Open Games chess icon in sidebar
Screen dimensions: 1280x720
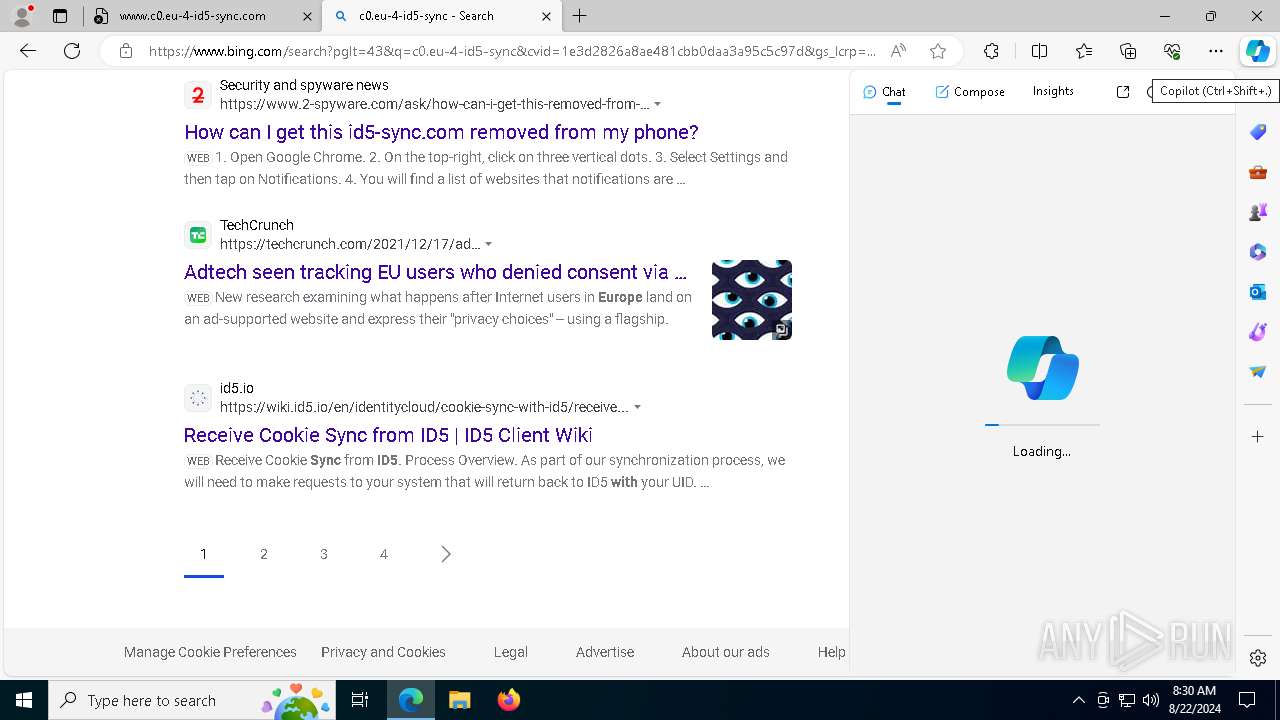1258,212
